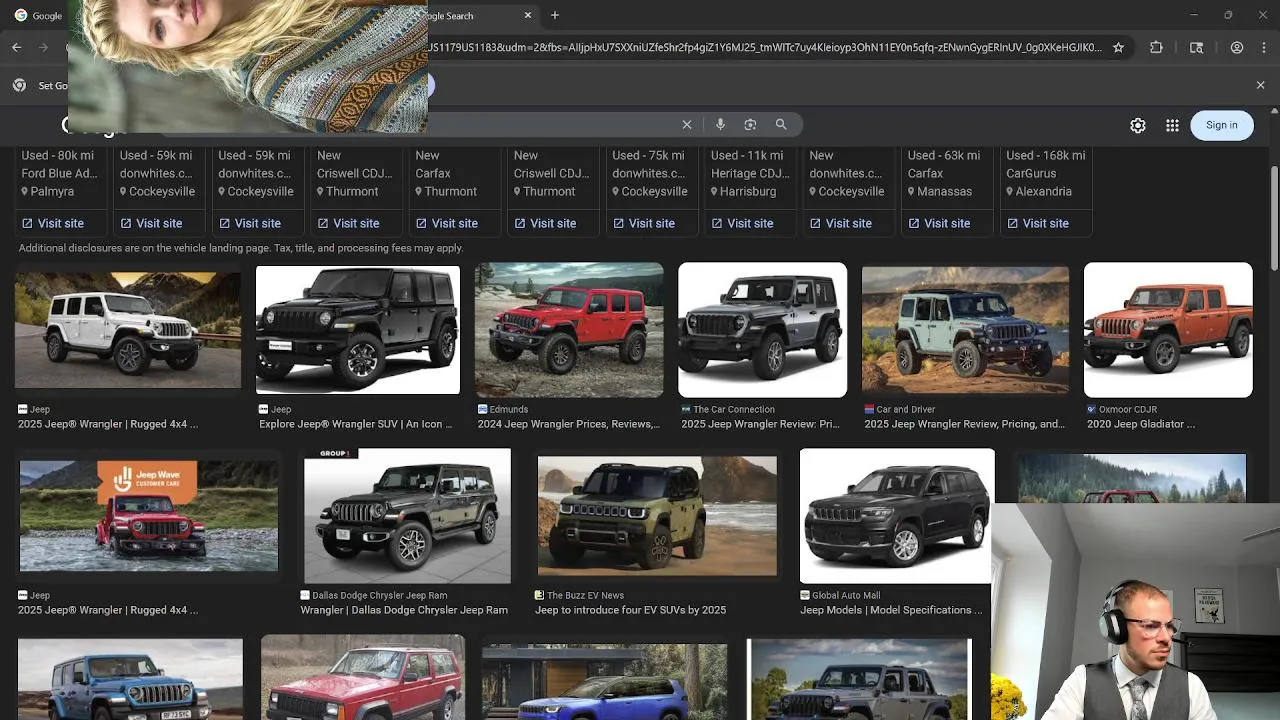Click '2020 Jeep Gladiator' result title
The image size is (1280, 720).
point(1141,424)
